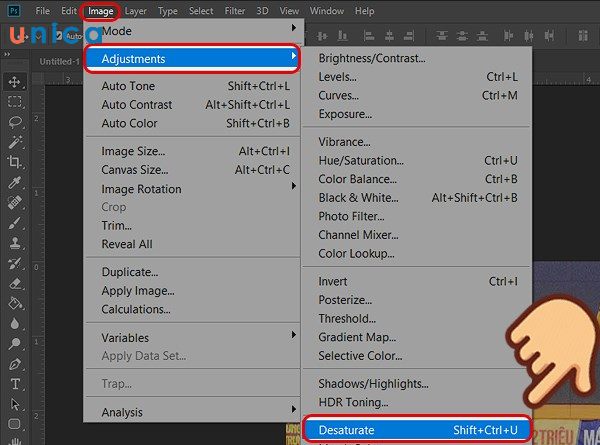
Task: Select the Dodge tool
Action: 15,344
